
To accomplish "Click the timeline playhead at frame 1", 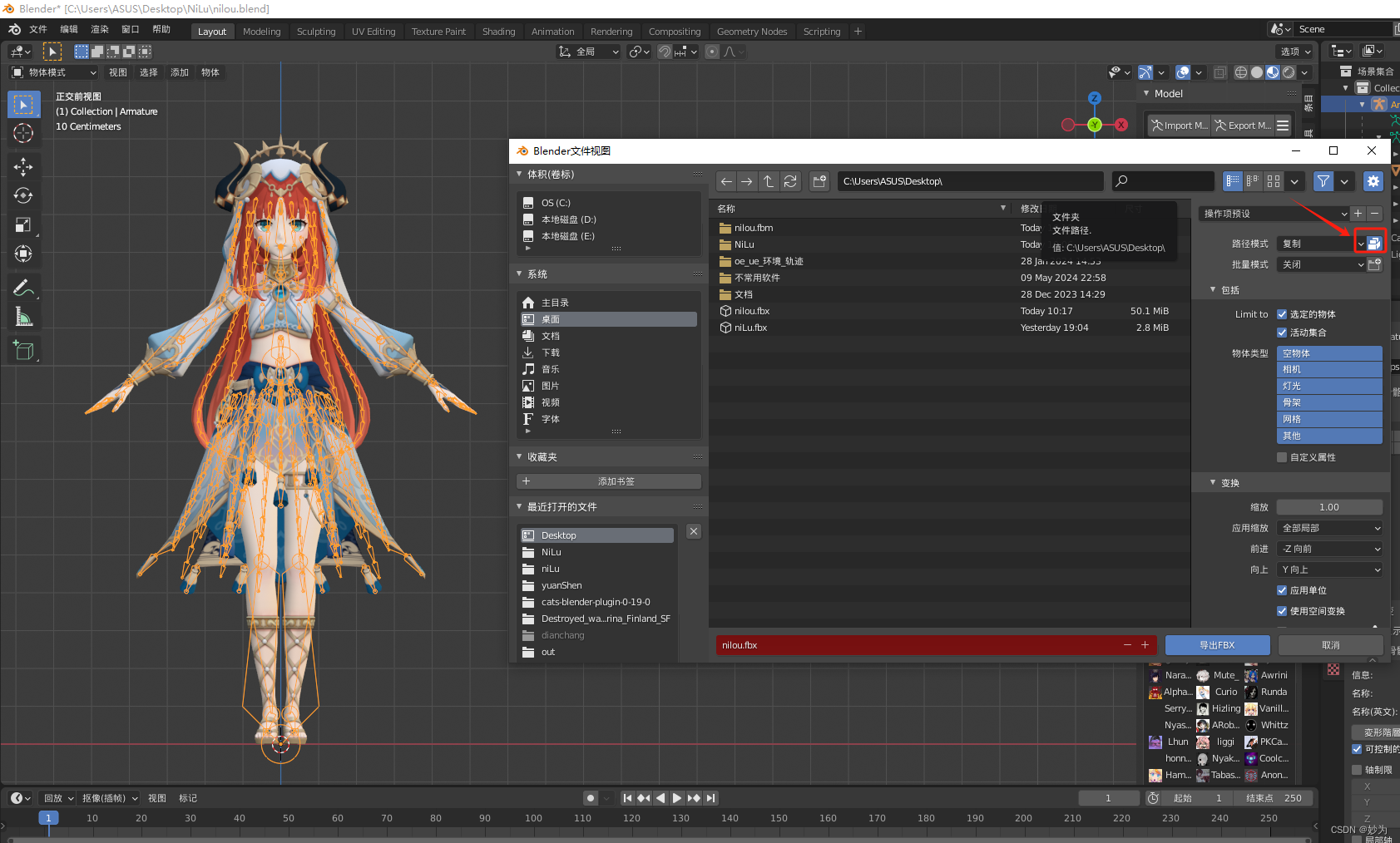I will pyautogui.click(x=48, y=818).
